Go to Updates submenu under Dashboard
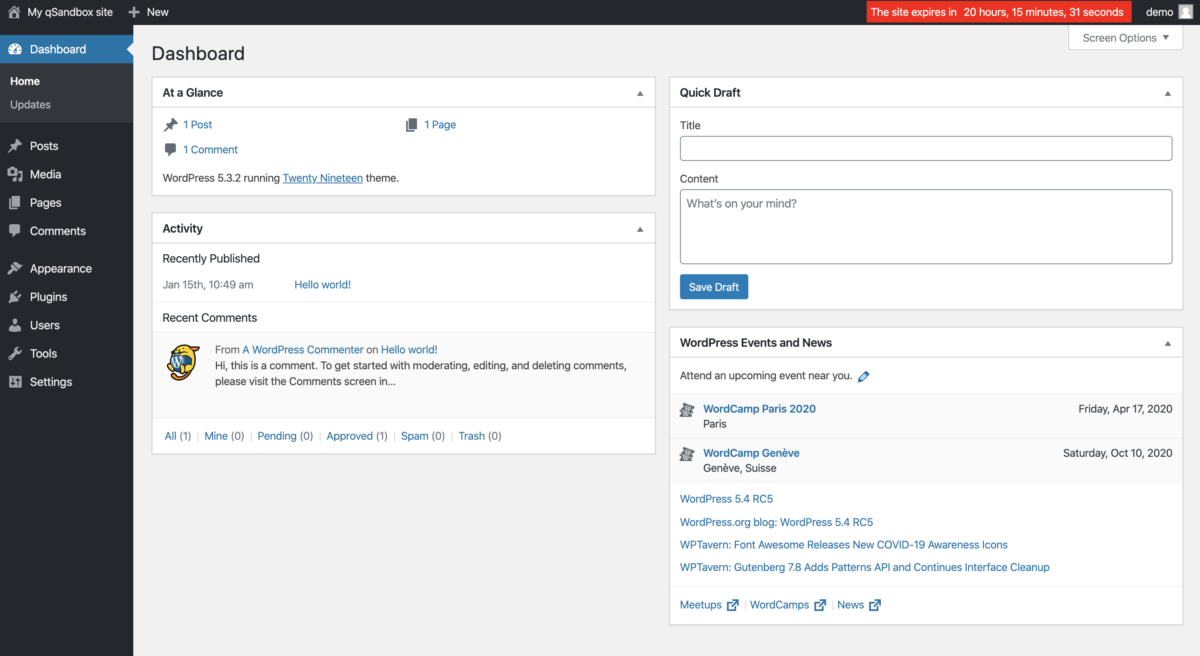The width and height of the screenshot is (1200, 656). click(x=30, y=105)
